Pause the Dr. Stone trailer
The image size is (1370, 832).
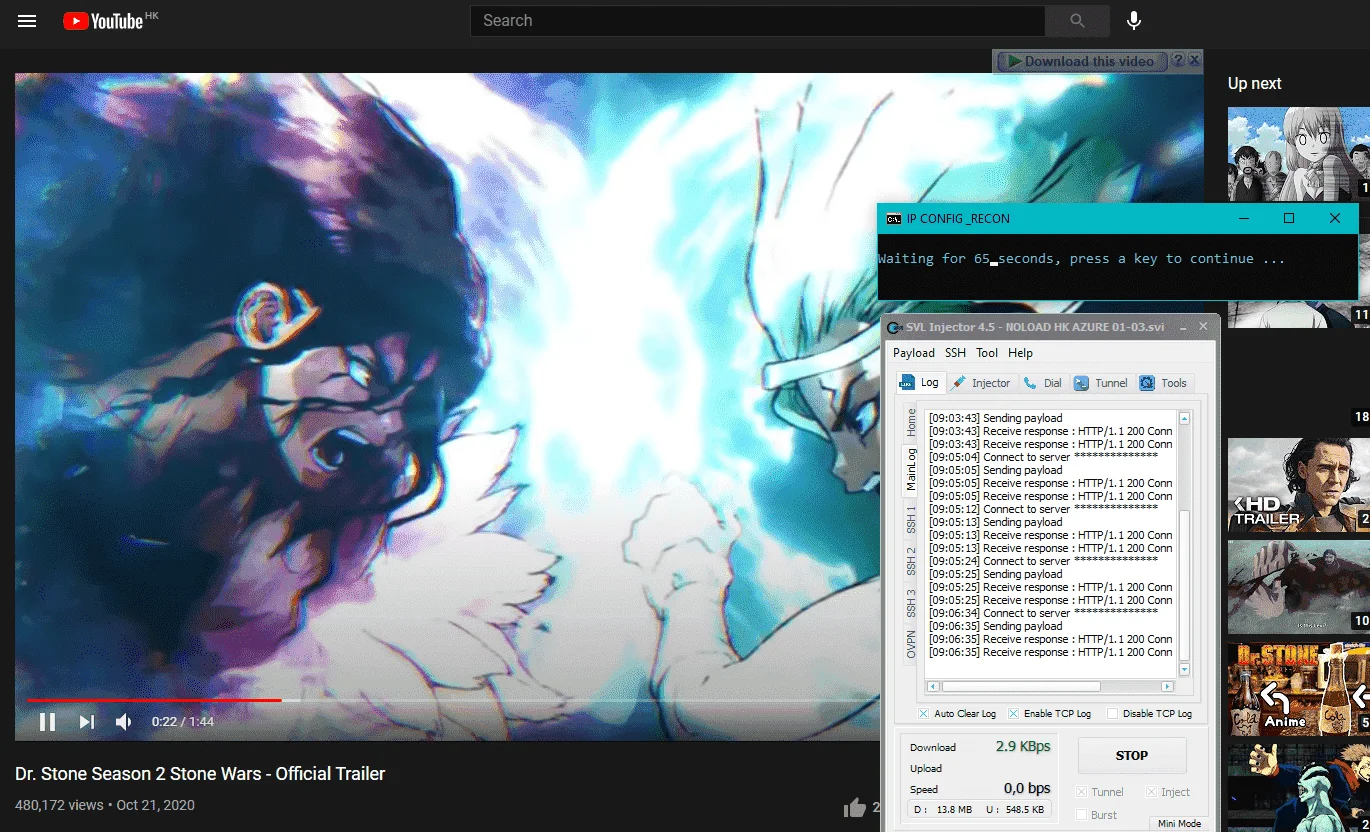[x=47, y=722]
